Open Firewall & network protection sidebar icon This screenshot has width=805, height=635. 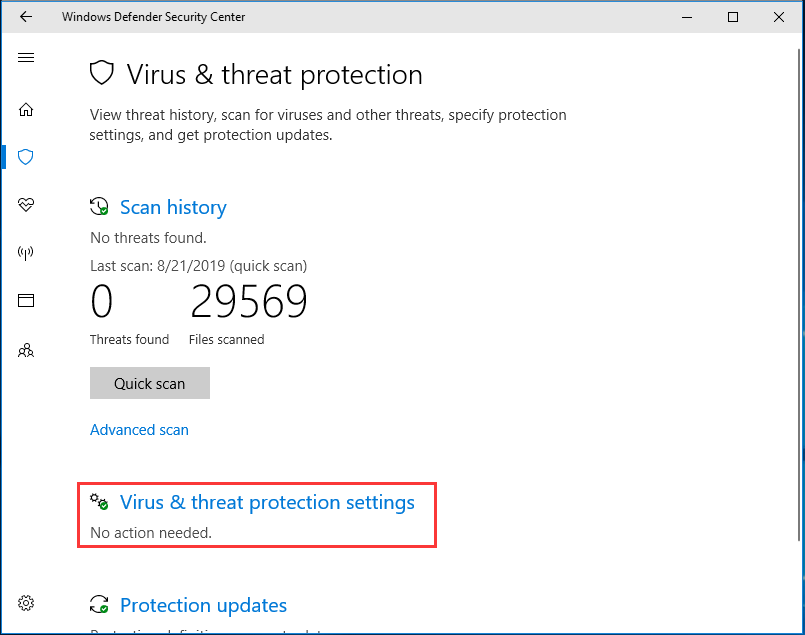pos(26,253)
